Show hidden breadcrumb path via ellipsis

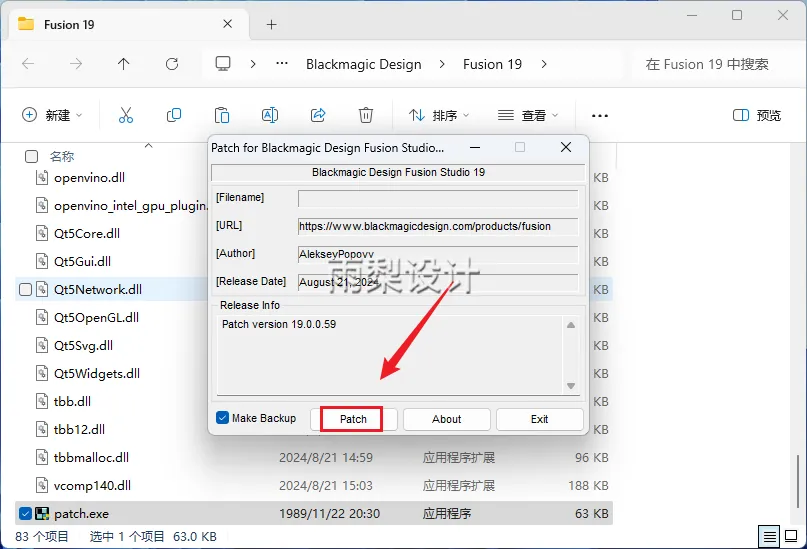(282, 64)
